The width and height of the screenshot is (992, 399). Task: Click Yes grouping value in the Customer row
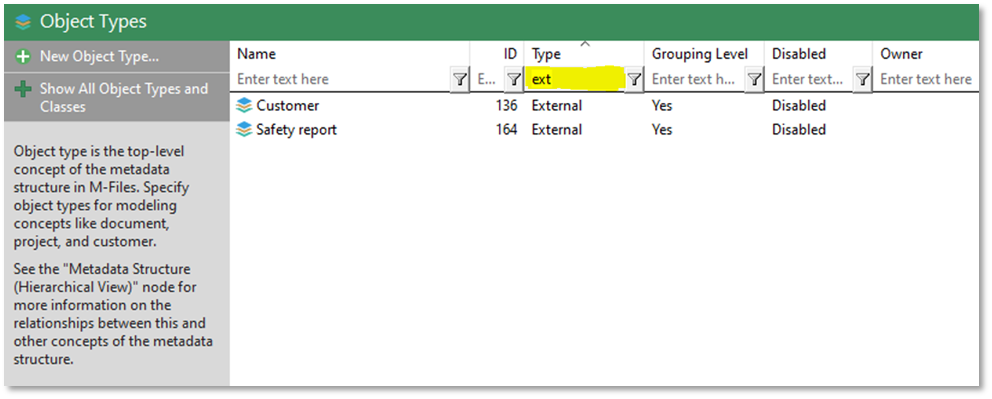click(x=662, y=106)
